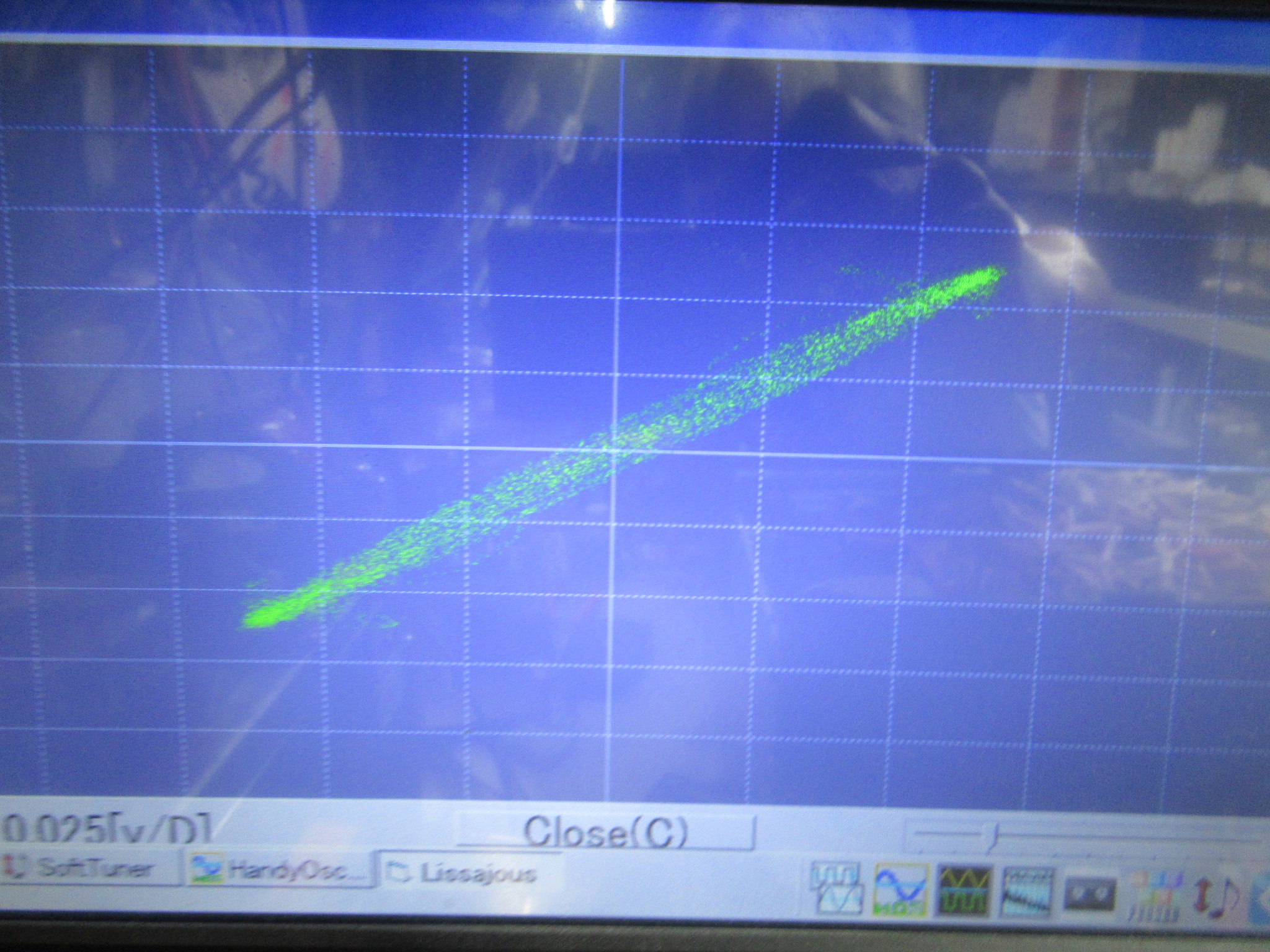Switch to the HandyOsc taskbar window

click(x=279, y=870)
